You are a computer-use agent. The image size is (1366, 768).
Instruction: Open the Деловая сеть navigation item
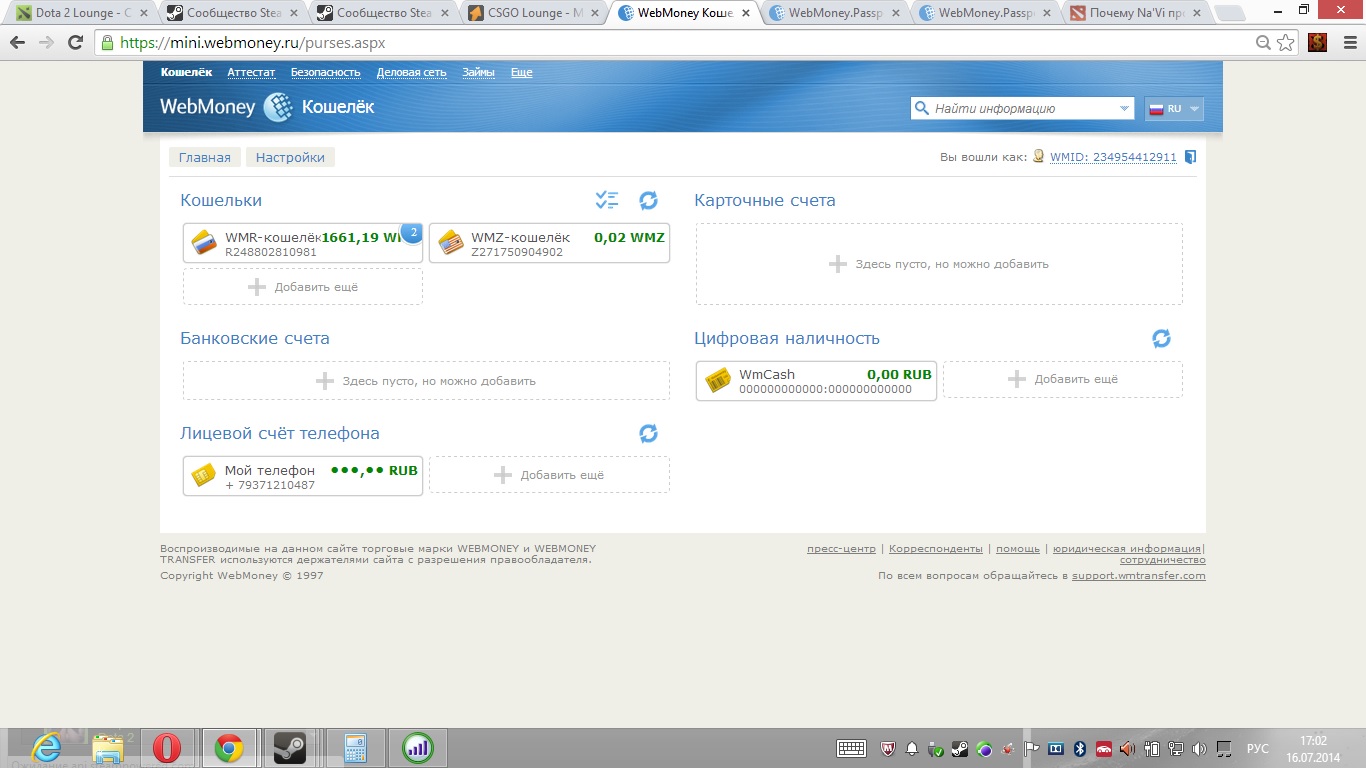(412, 72)
